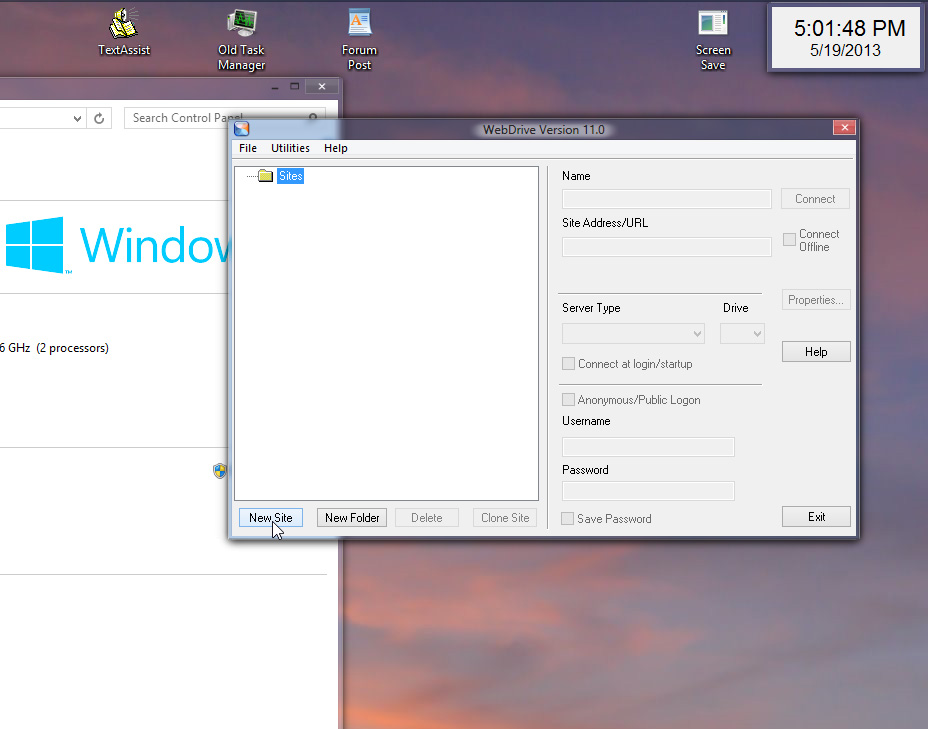Toggle the Connect Offline checkbox
Image resolution: width=928 pixels, height=729 pixels.
click(789, 240)
